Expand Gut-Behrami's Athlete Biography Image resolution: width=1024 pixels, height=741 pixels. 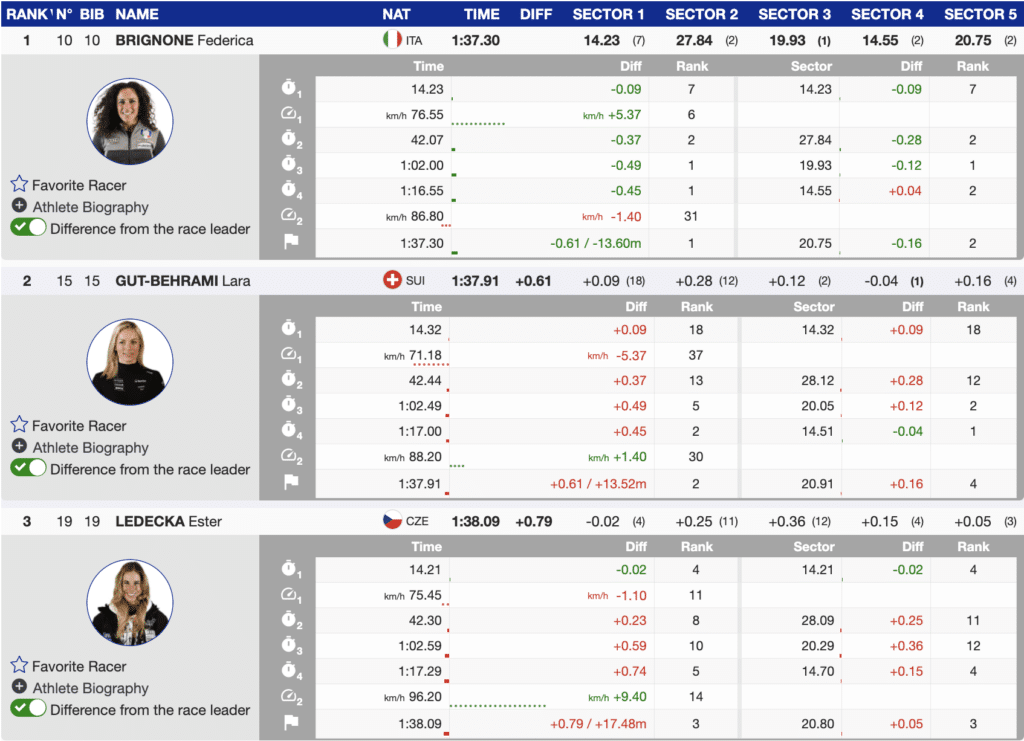19,447
